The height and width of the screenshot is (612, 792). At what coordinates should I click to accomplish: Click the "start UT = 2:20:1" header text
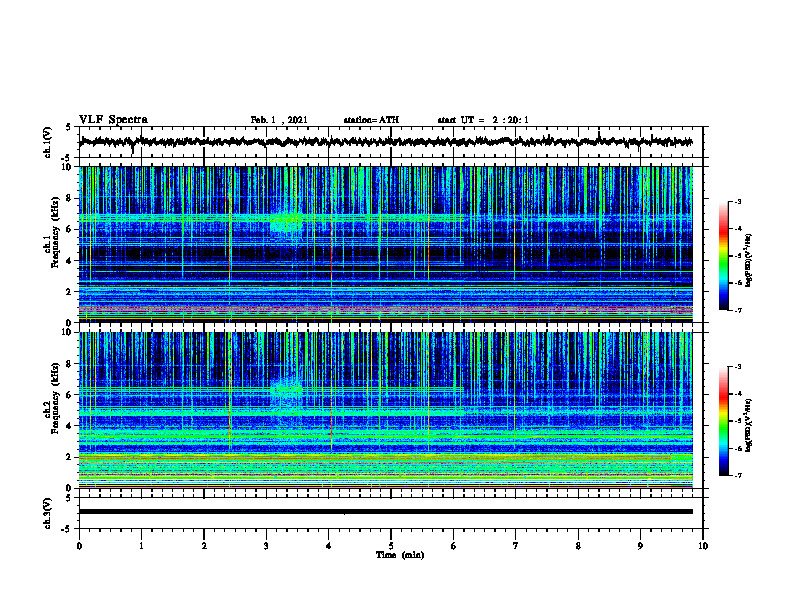pos(483,120)
